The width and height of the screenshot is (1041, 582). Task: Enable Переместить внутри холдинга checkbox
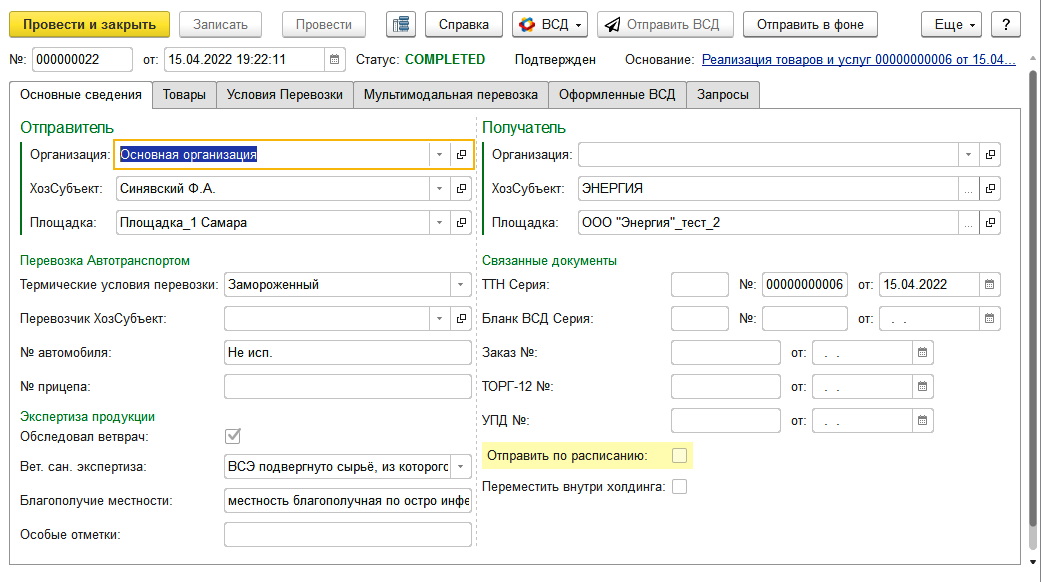tap(679, 486)
